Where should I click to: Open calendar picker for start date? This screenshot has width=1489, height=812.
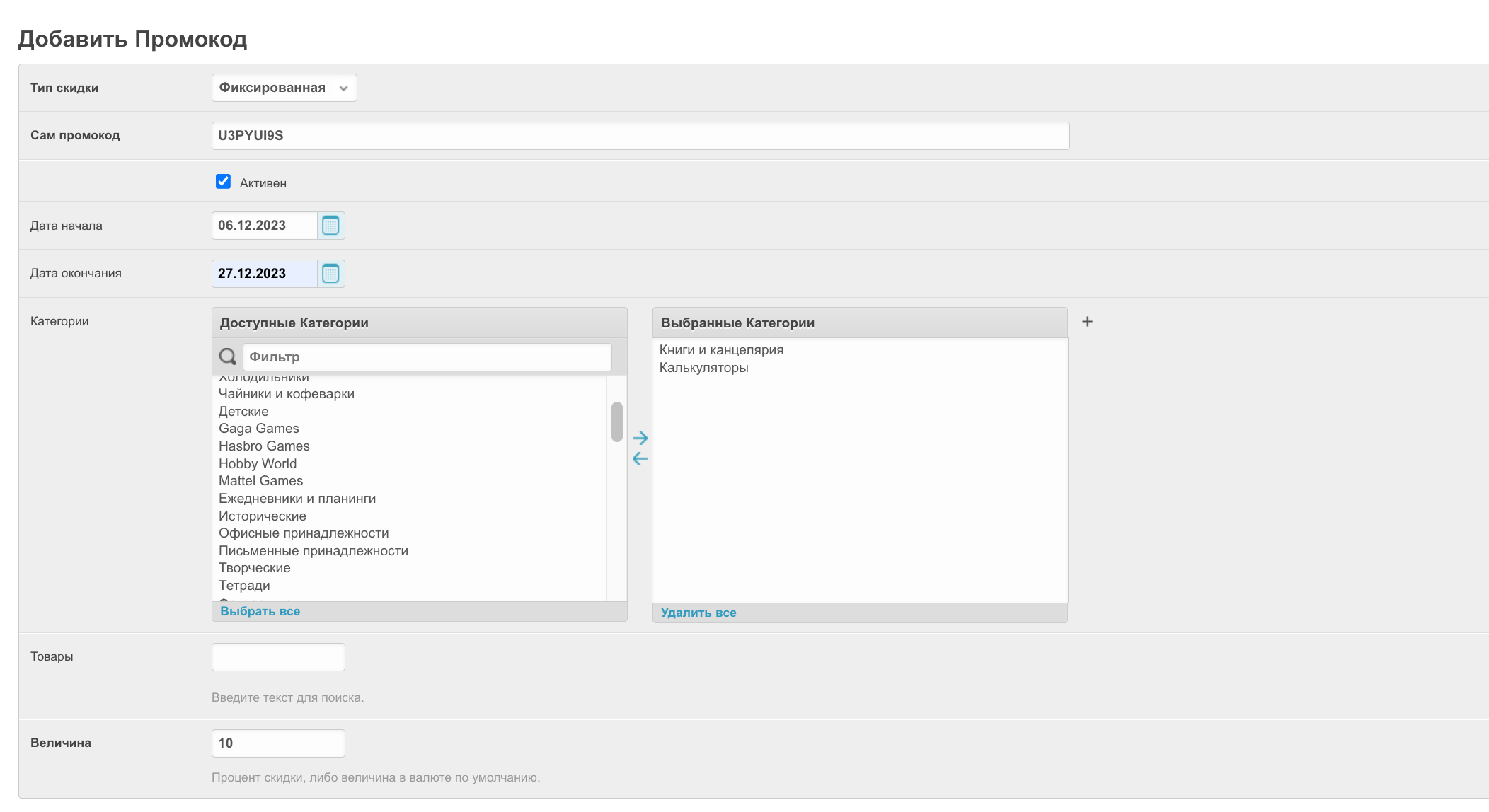click(330, 226)
